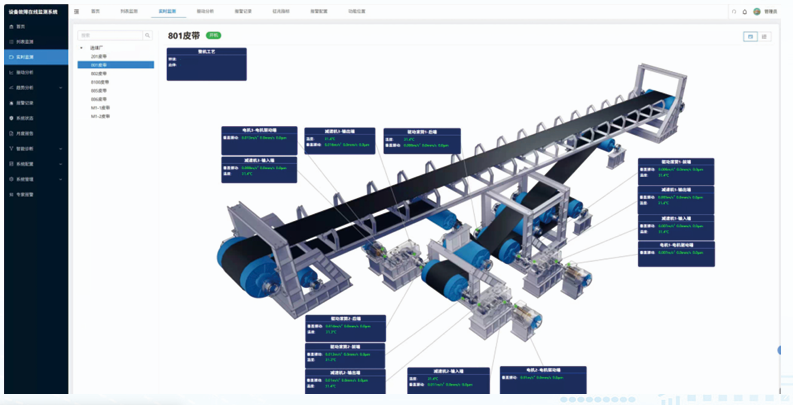Expand the 系统管理 sidebar submenu chevron
Image resolution: width=801 pixels, height=405 pixels.
[x=61, y=179]
